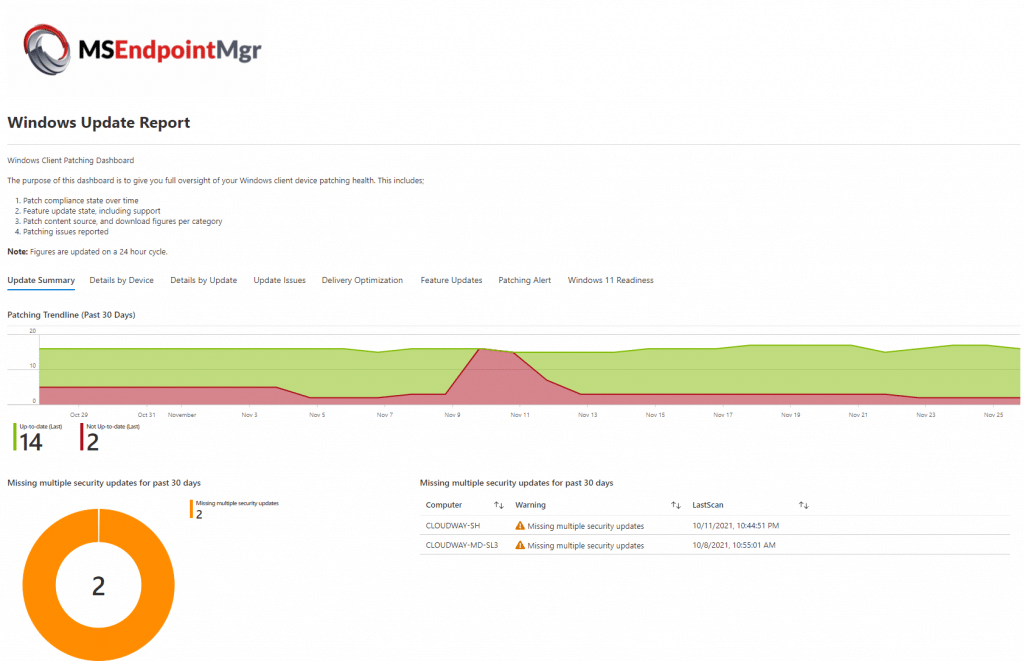Click the green Up-to-date legend color bar
1024x661 pixels.
pos(15,437)
